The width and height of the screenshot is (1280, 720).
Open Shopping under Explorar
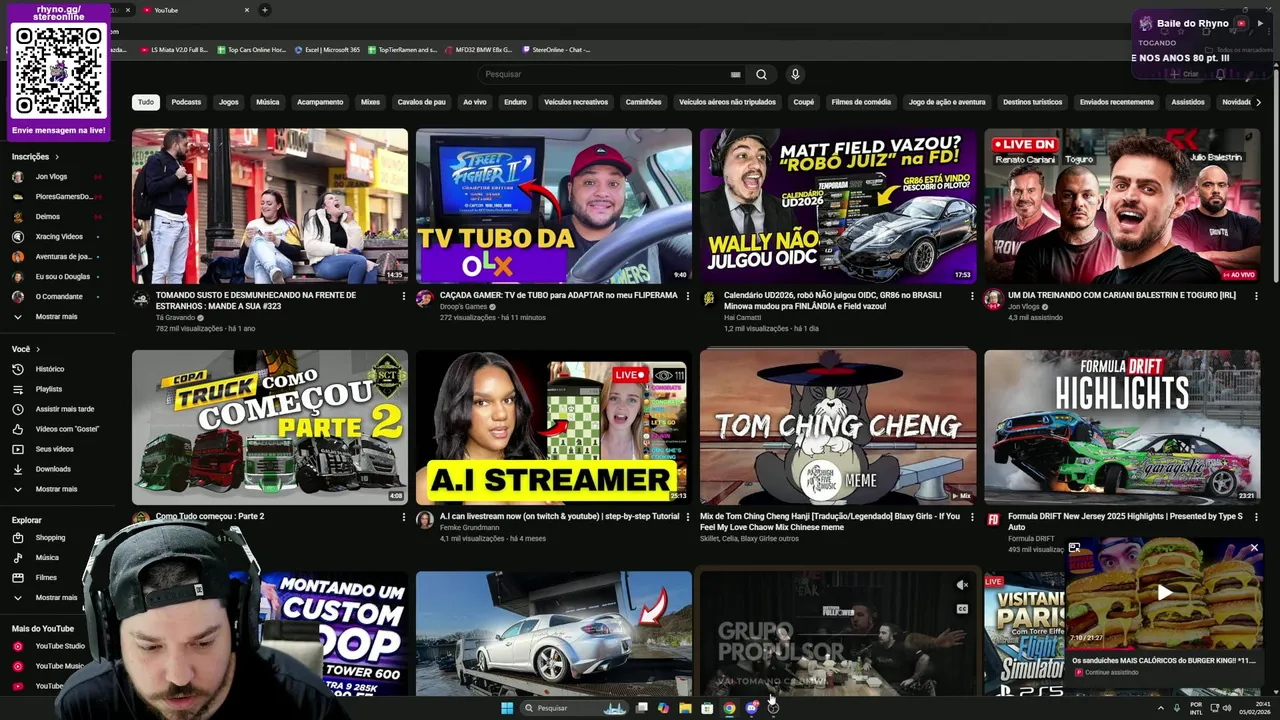pos(50,538)
